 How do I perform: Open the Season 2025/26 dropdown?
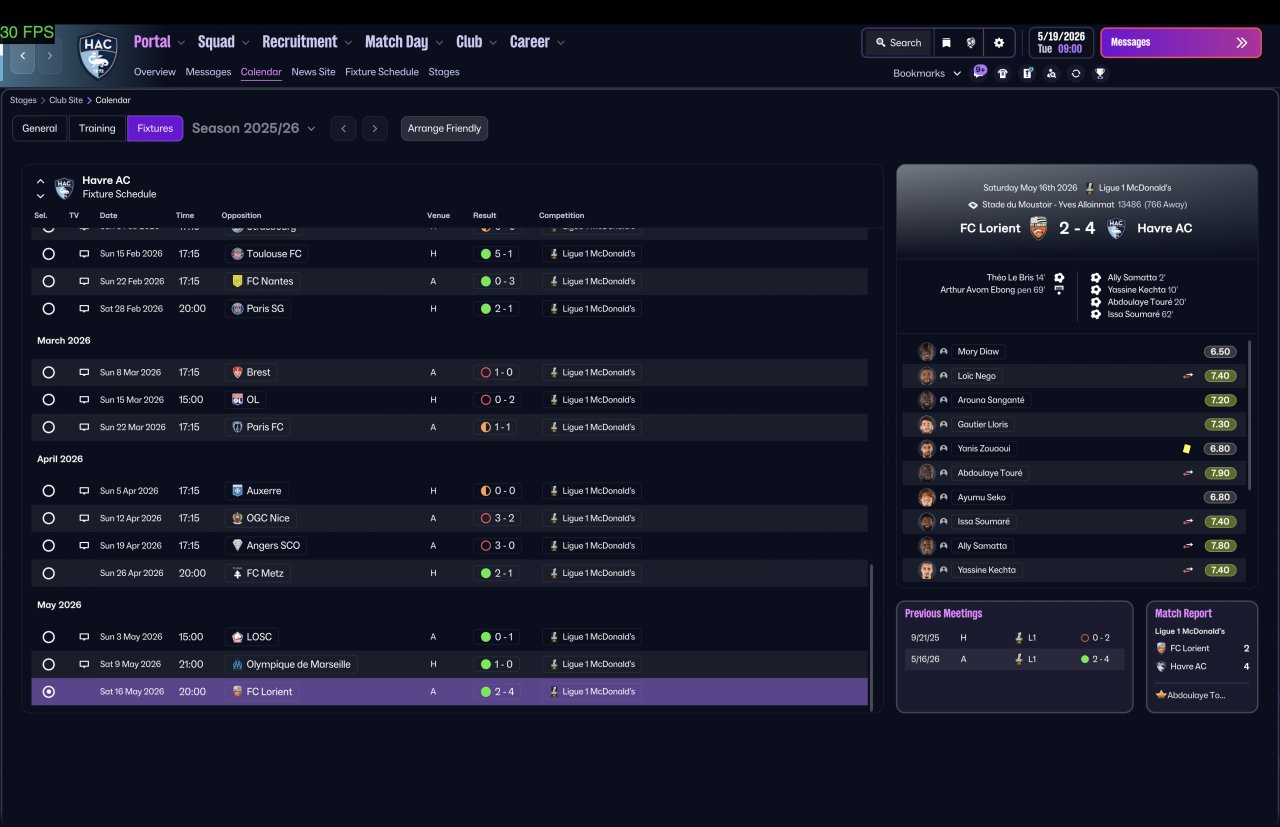click(254, 128)
